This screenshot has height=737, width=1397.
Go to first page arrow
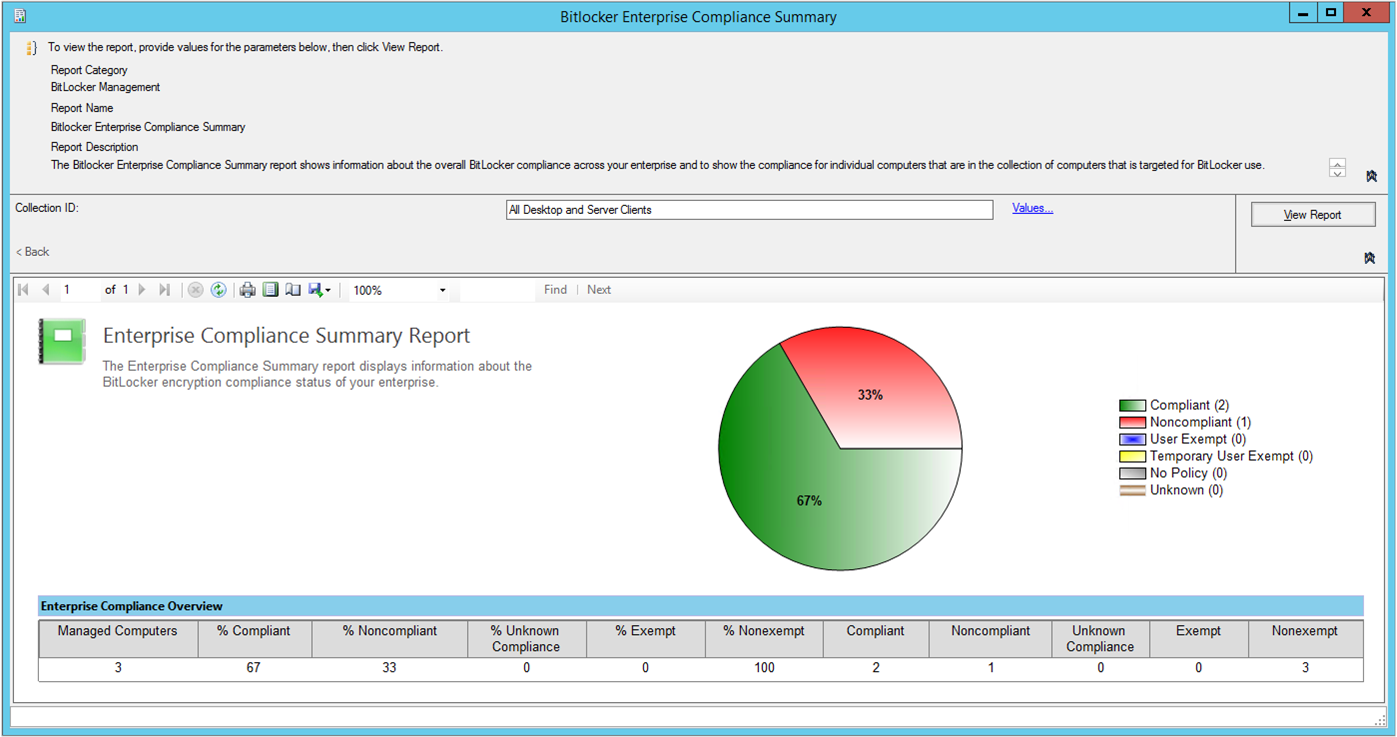(23, 290)
